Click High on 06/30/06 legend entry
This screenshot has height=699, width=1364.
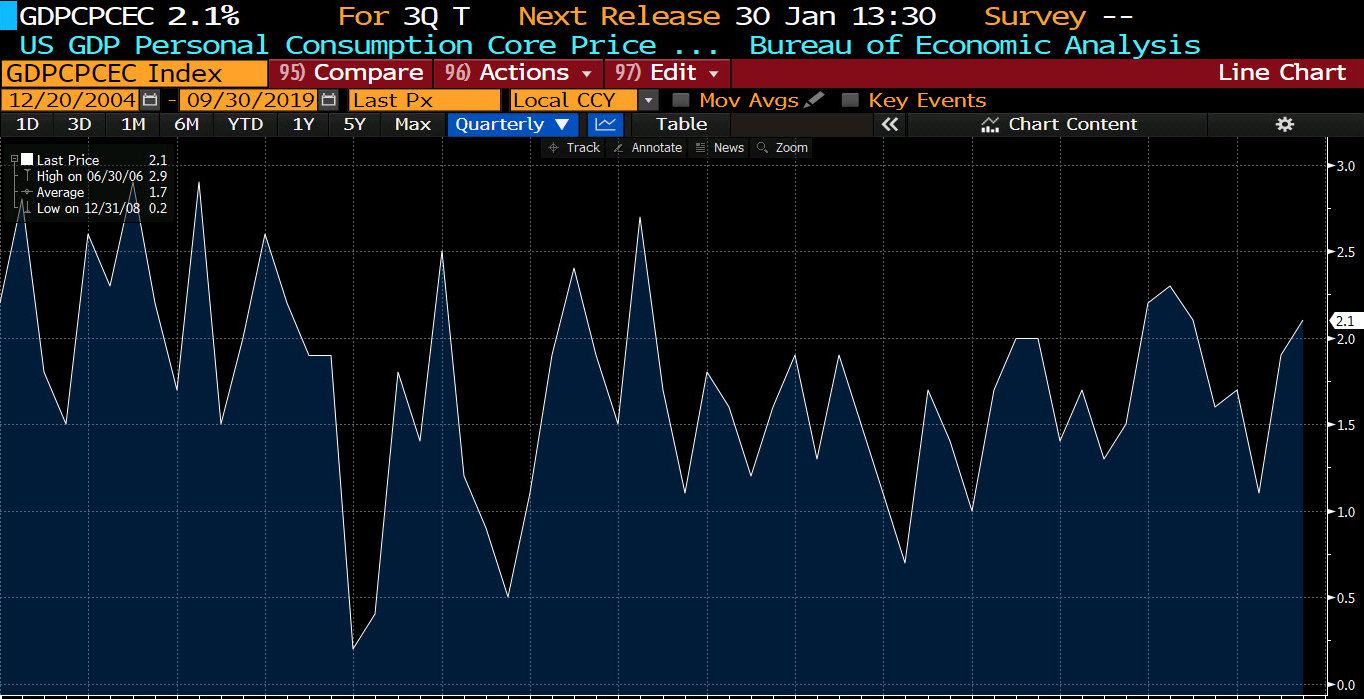[x=101, y=176]
